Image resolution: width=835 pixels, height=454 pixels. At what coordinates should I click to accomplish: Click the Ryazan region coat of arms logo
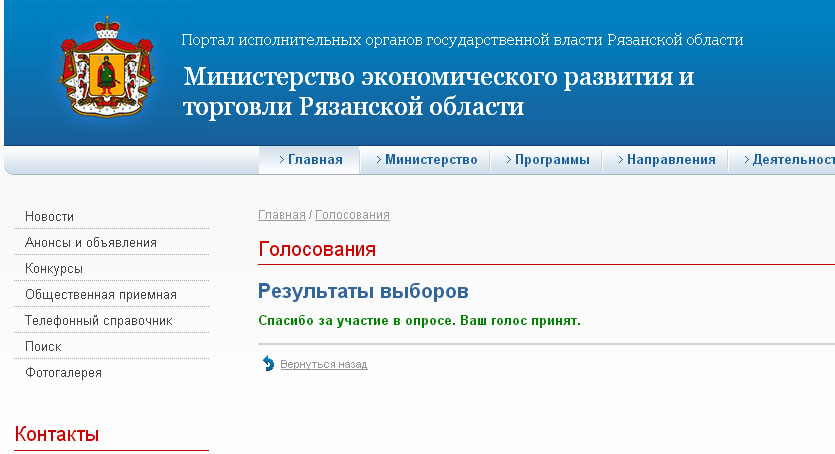[x=108, y=67]
